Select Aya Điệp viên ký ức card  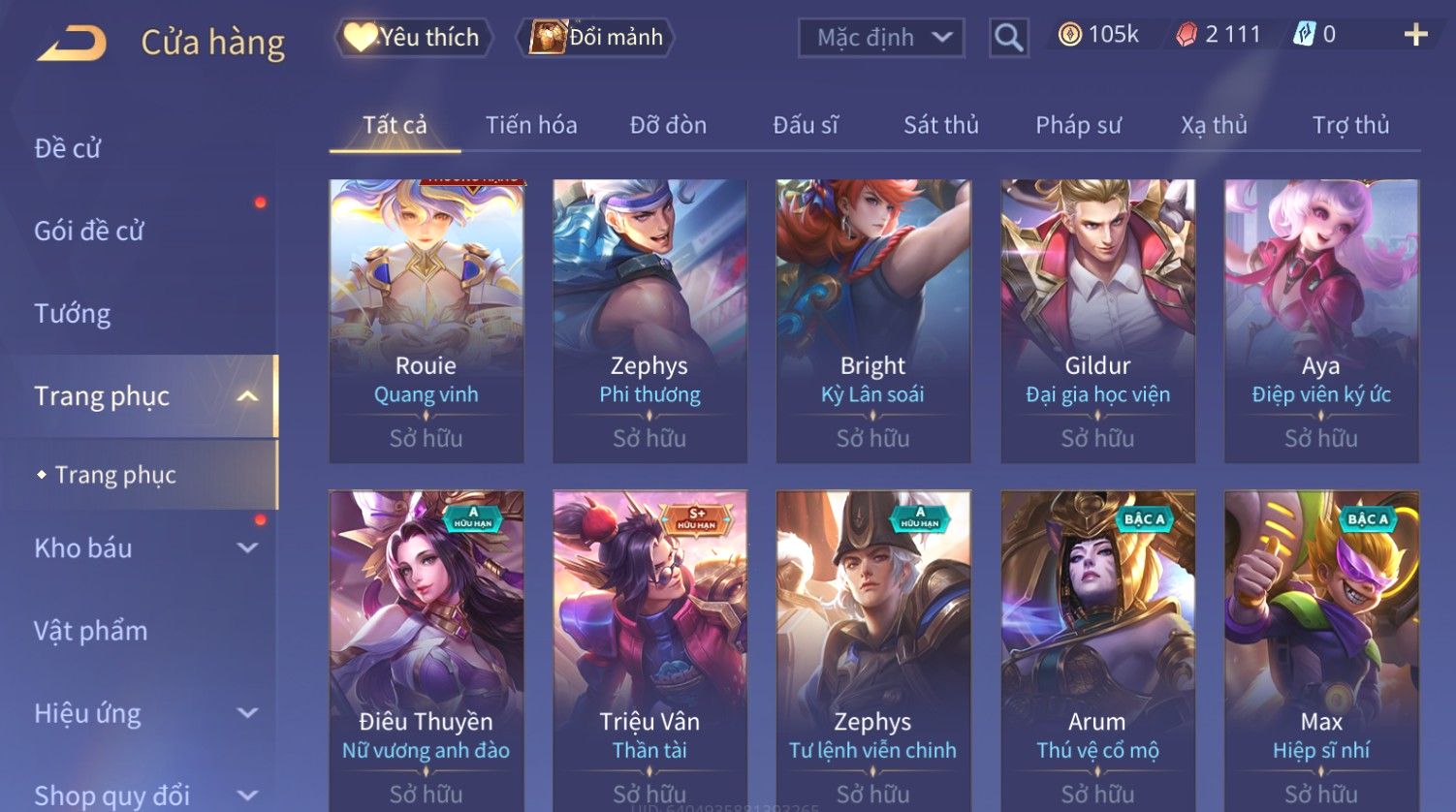[x=1321, y=321]
